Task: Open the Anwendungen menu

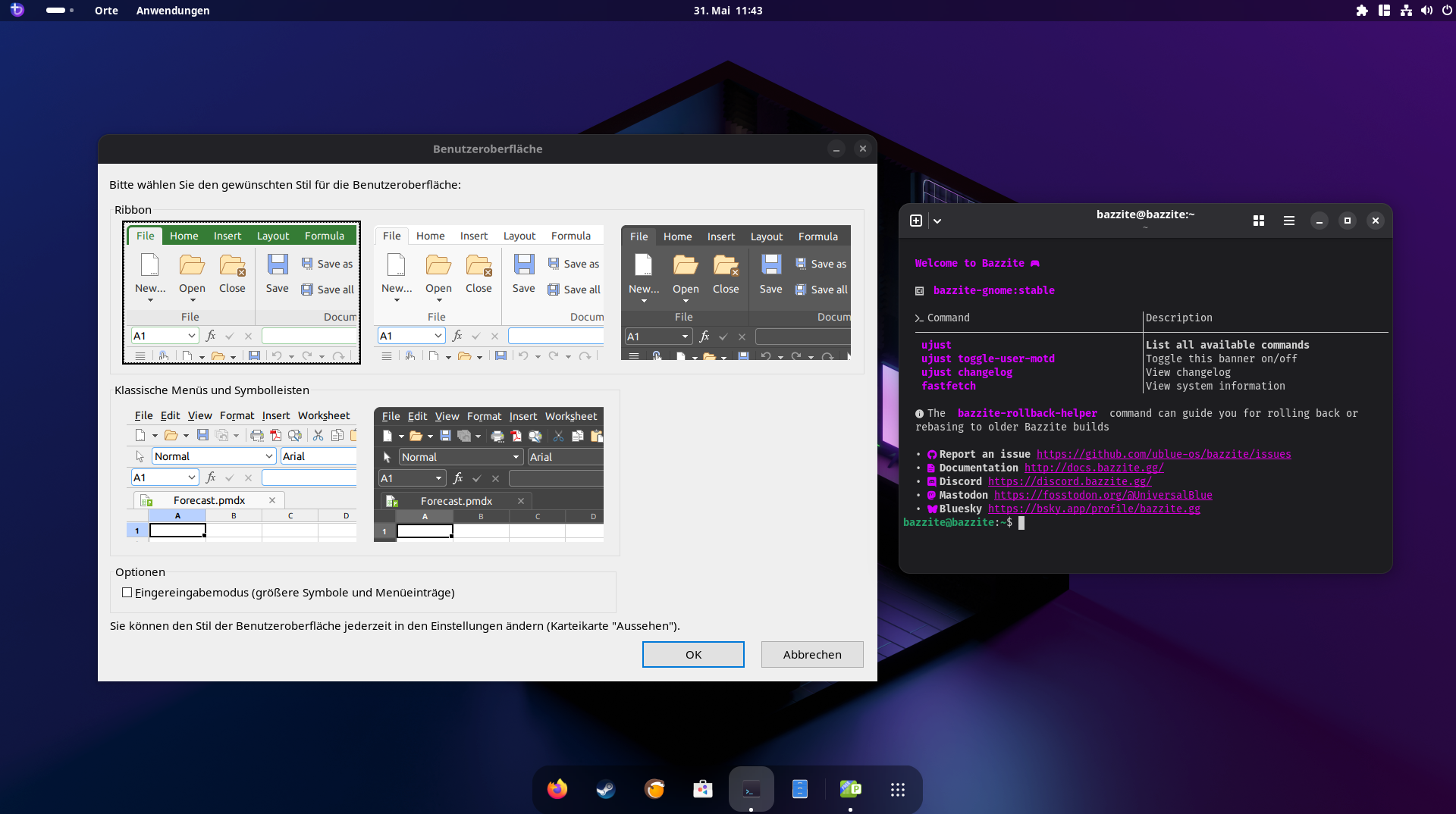Action: 173,11
